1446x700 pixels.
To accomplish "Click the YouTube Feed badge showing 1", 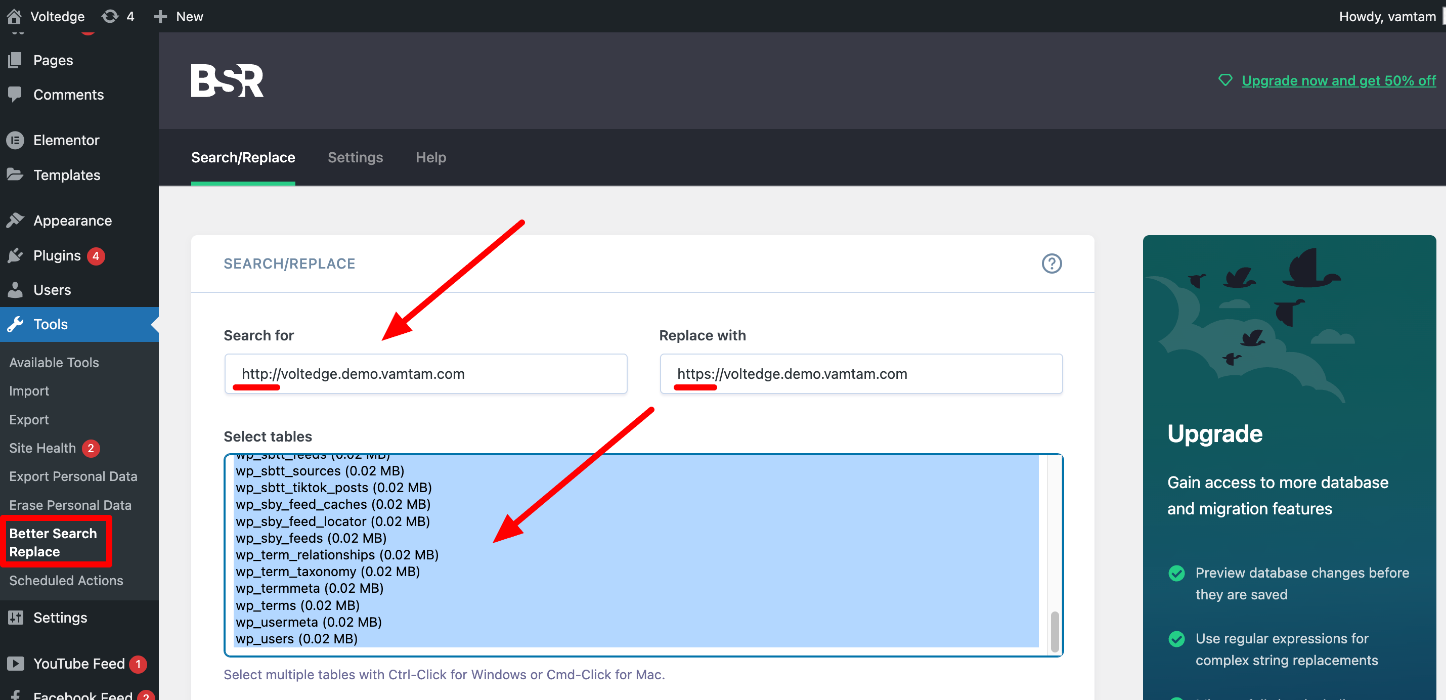I will point(138,664).
